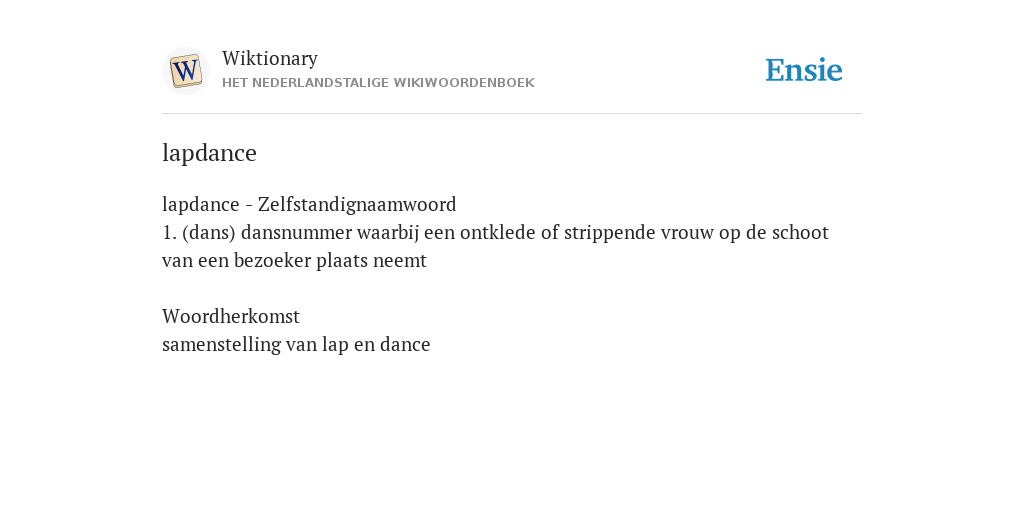Select the subtitle 'Het Nederlandstalige Wikiwoordenboek'
The width and height of the screenshot is (1024, 512).
(378, 83)
